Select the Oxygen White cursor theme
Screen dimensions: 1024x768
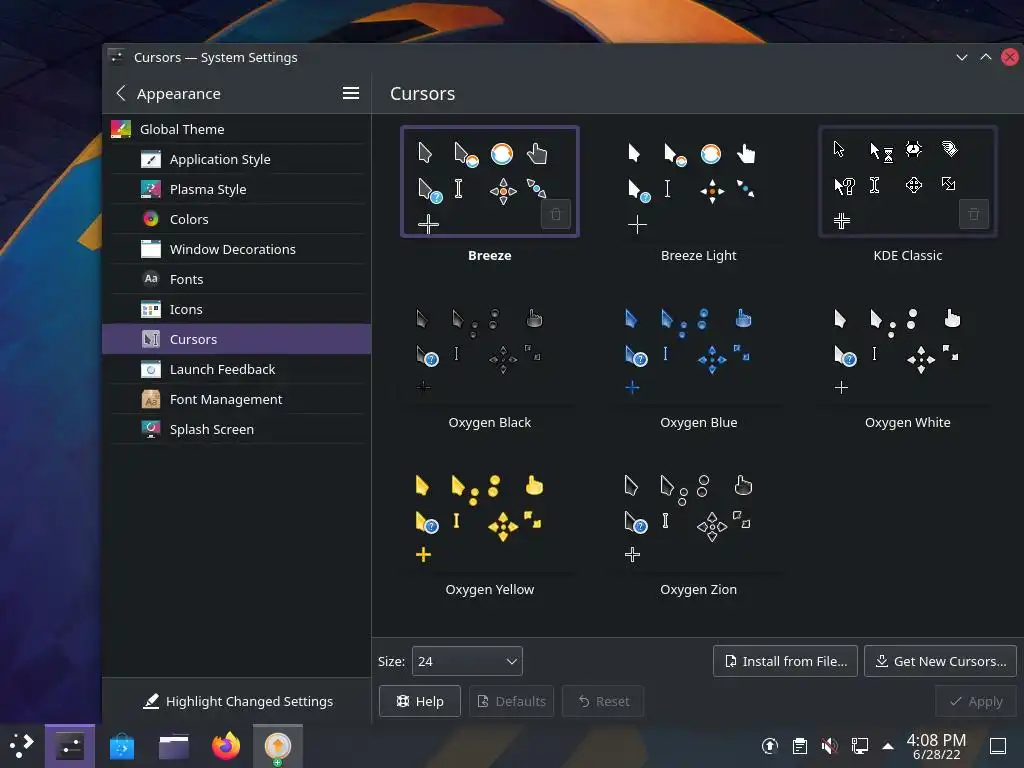(x=907, y=349)
